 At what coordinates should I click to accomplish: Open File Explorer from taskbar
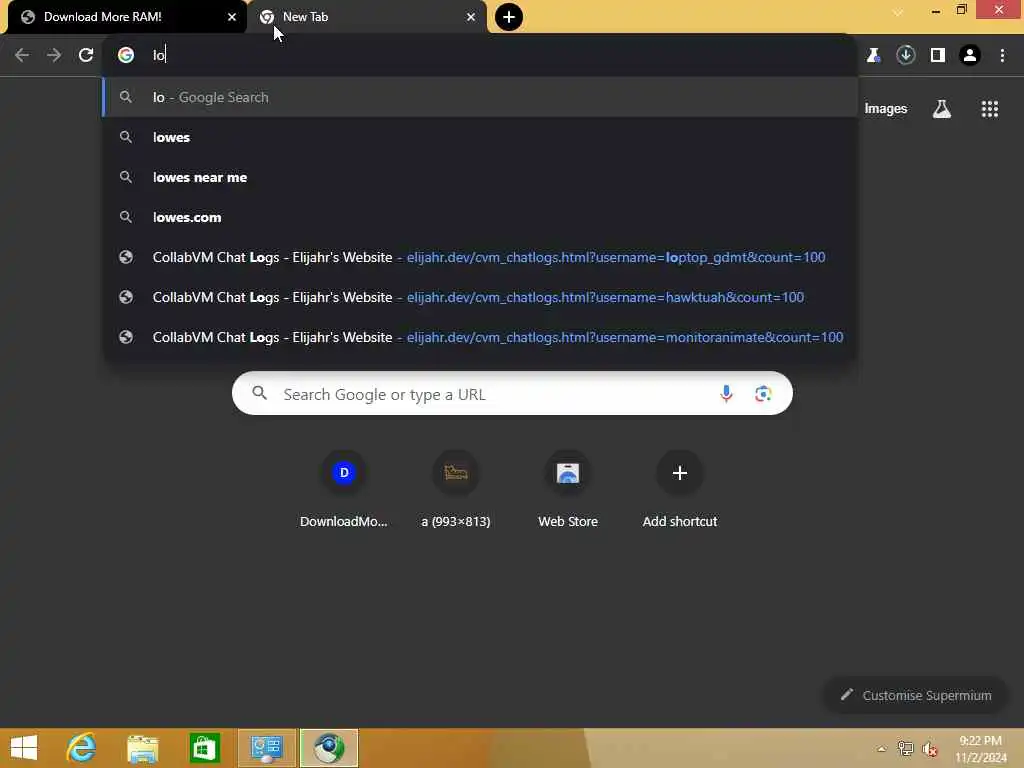[142, 748]
